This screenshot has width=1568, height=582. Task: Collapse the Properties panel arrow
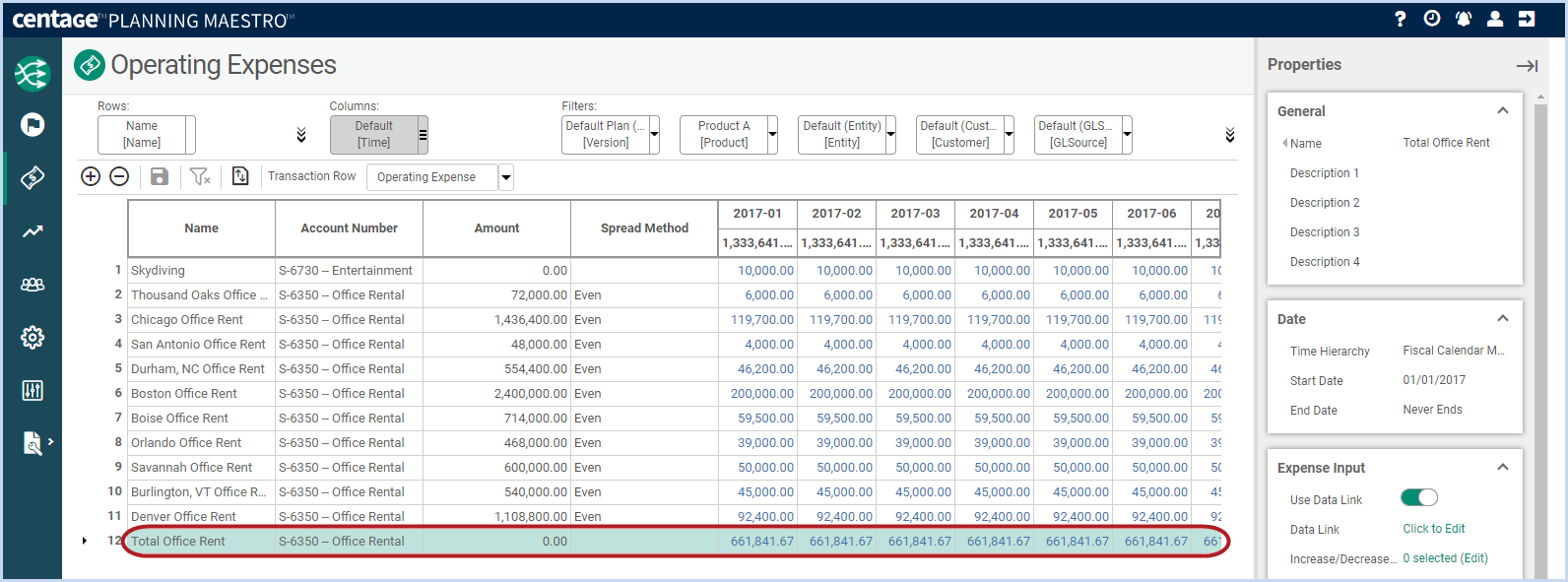point(1527,66)
